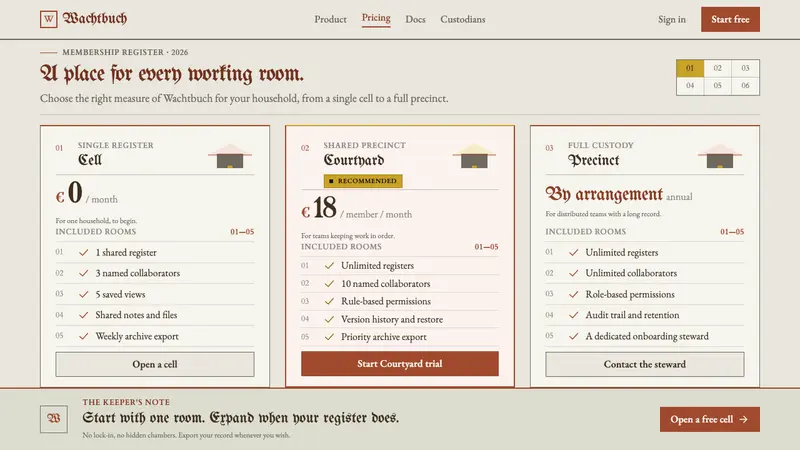Viewport: 800px width, 450px height.
Task: Click the Sign in link
Action: point(671,19)
